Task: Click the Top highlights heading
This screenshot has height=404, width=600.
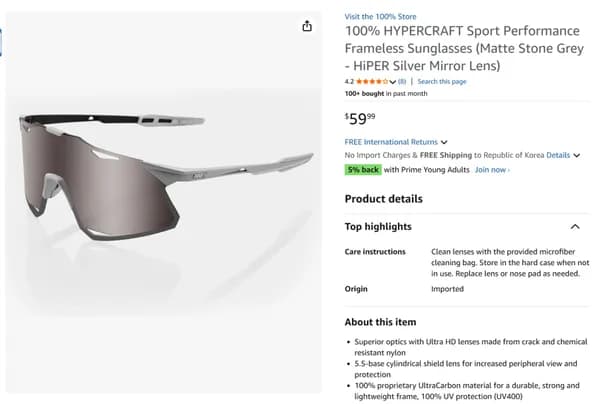Action: coord(378,227)
